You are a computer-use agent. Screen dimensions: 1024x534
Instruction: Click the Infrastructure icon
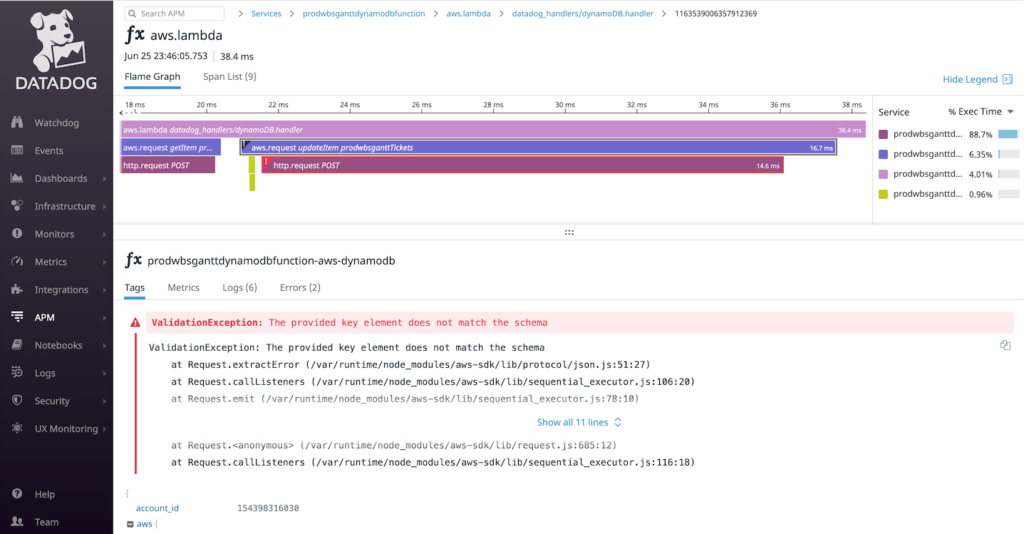(x=17, y=206)
